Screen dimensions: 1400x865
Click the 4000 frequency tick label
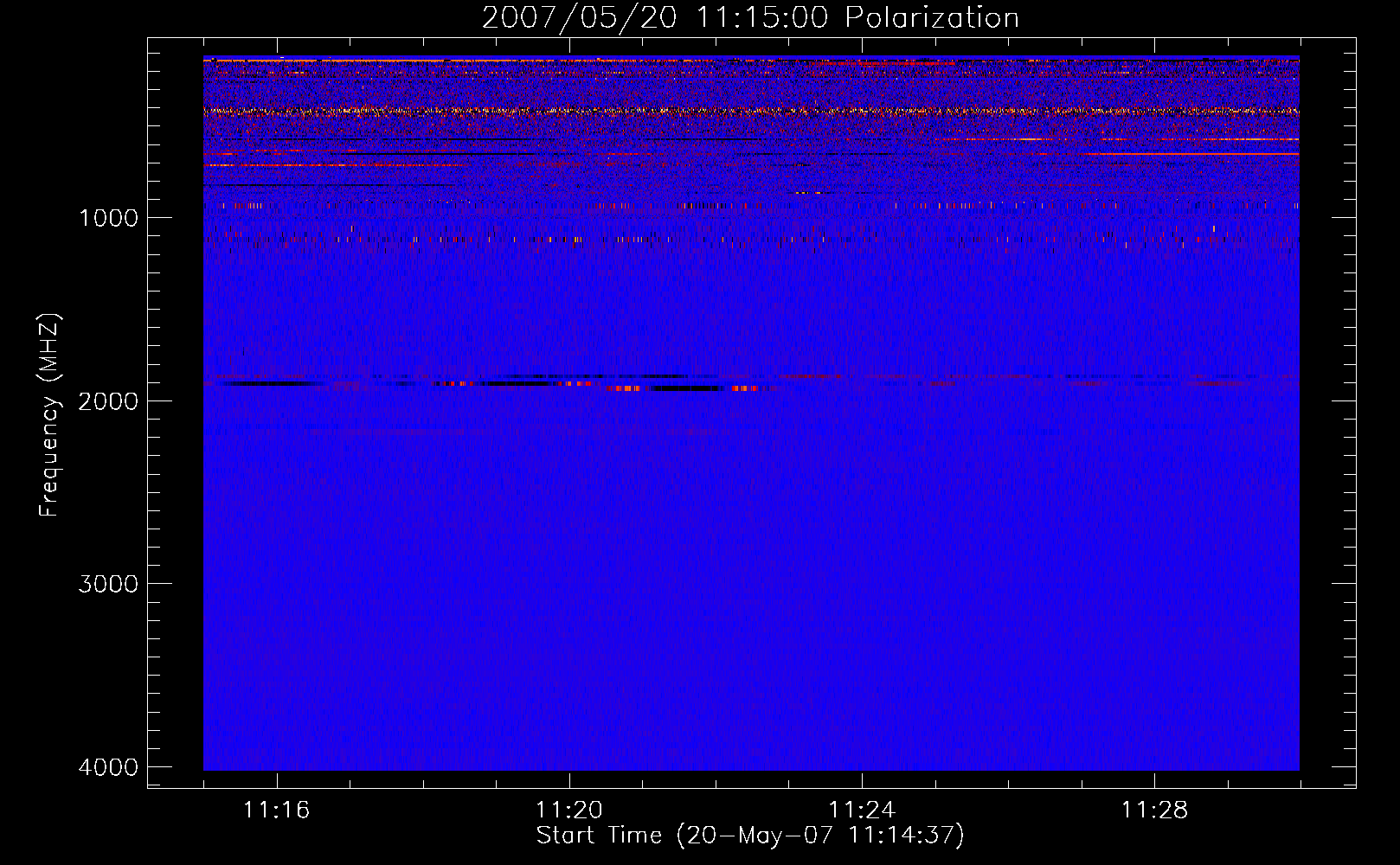pyautogui.click(x=108, y=767)
